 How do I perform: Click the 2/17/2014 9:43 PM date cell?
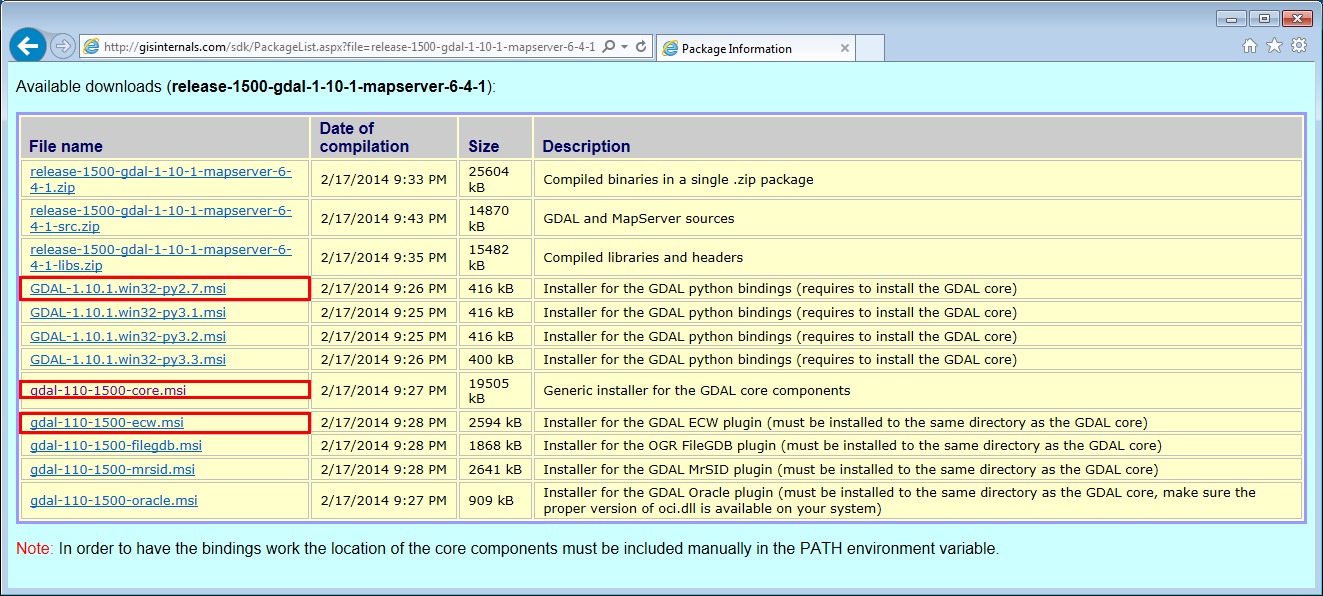[x=384, y=218]
